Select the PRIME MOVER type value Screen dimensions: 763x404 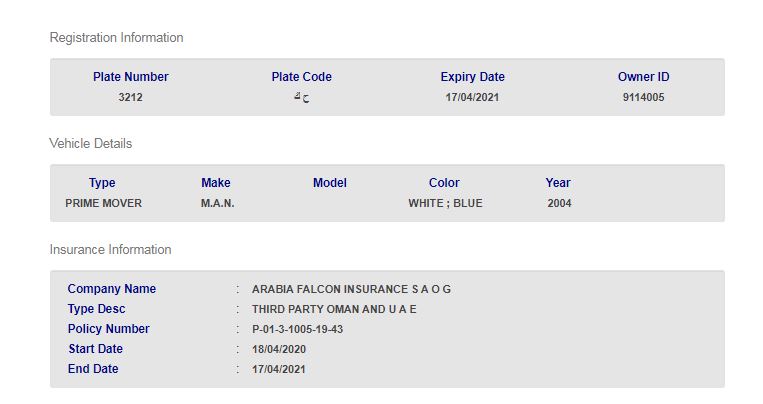103,204
